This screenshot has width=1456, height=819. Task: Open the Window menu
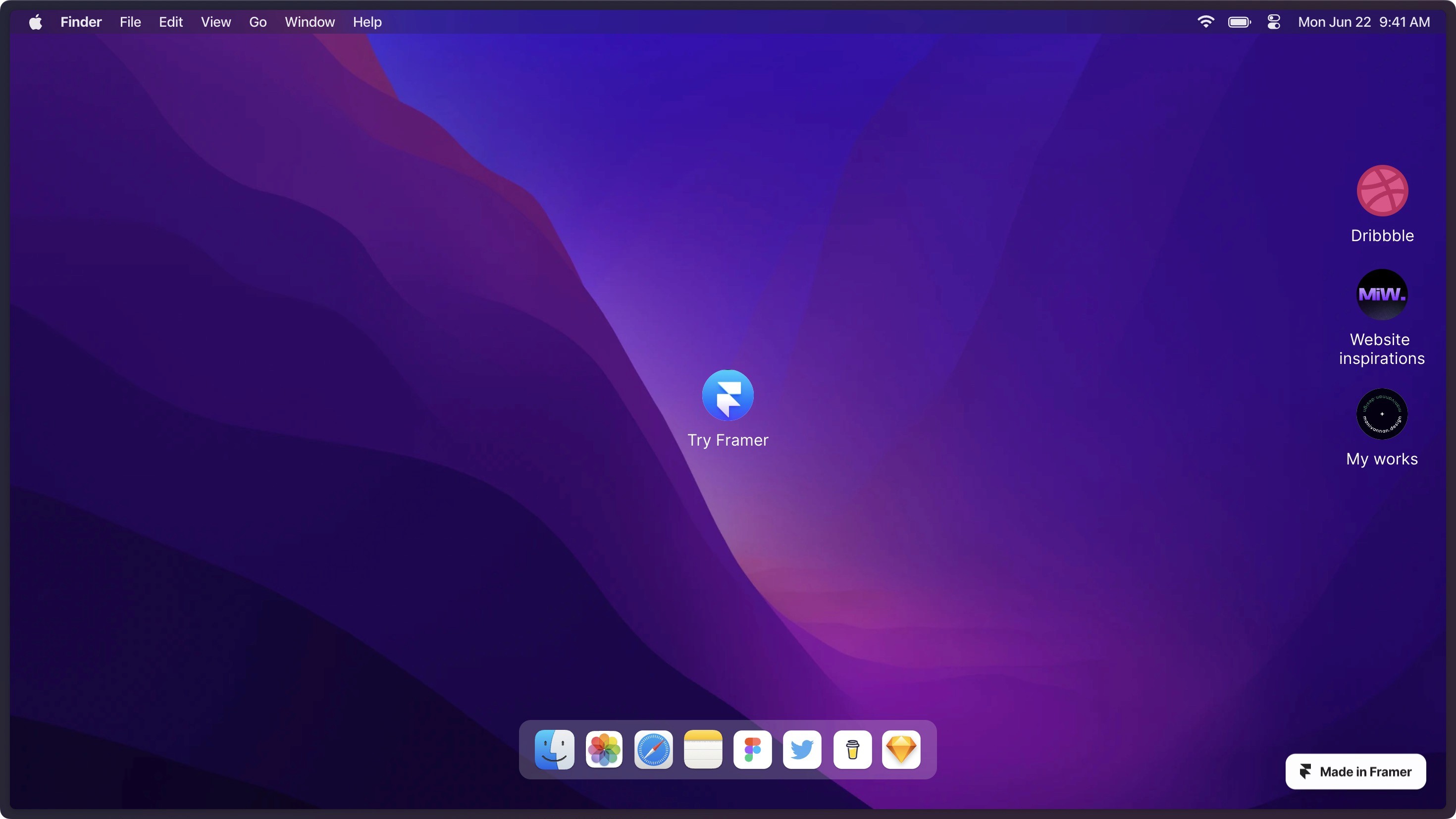310,22
